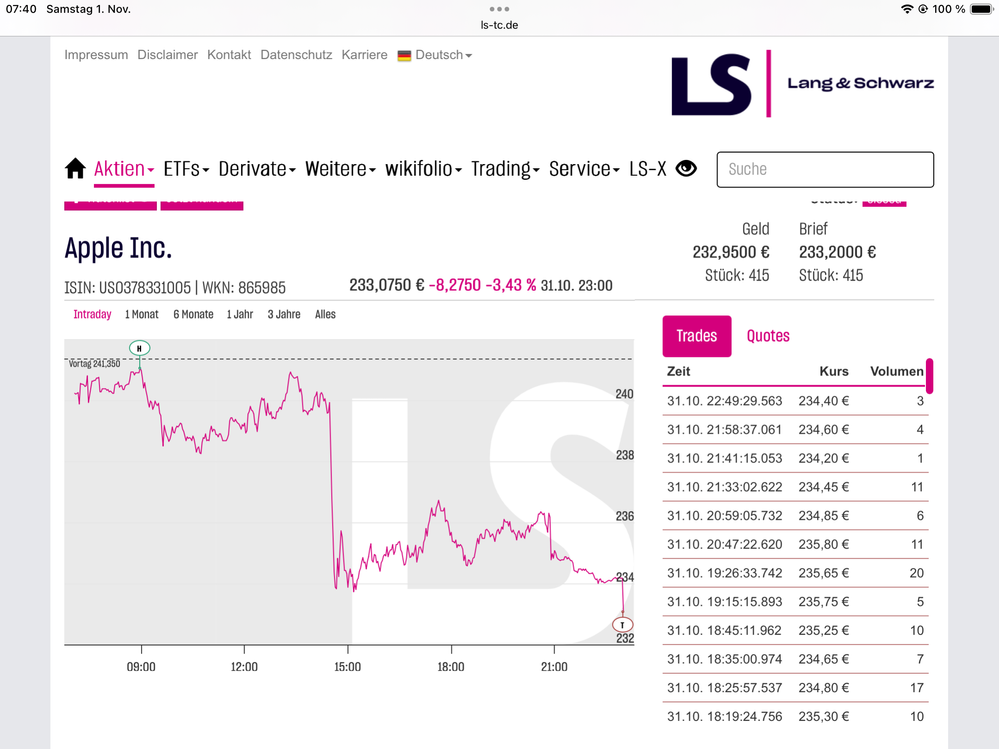Expand the Derivate menu
This screenshot has height=749, width=999.
pyautogui.click(x=257, y=169)
